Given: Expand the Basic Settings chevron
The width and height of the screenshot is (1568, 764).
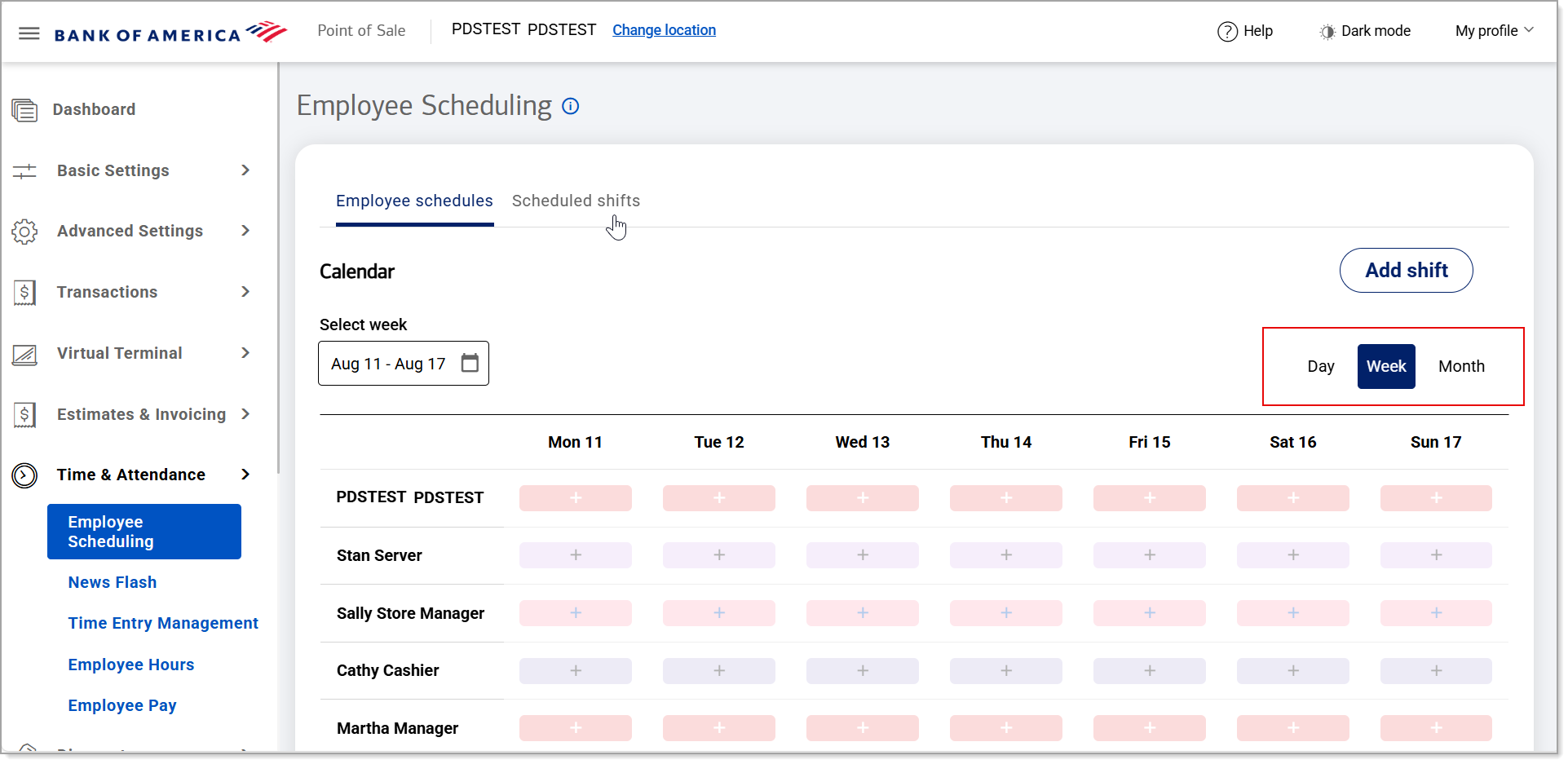Looking at the screenshot, I should 245,170.
